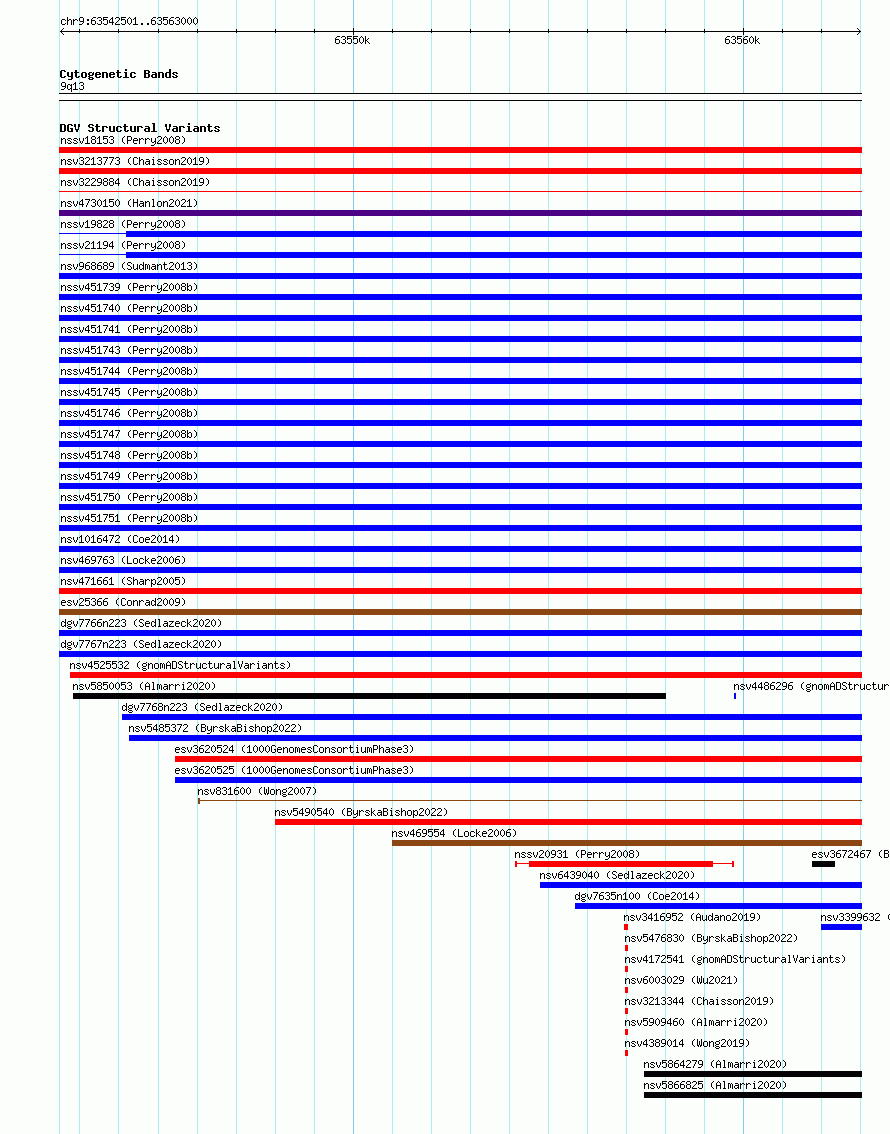Select nssv451740 (Perry2008b) label
This screenshot has height=1134, width=890.
click(129, 308)
